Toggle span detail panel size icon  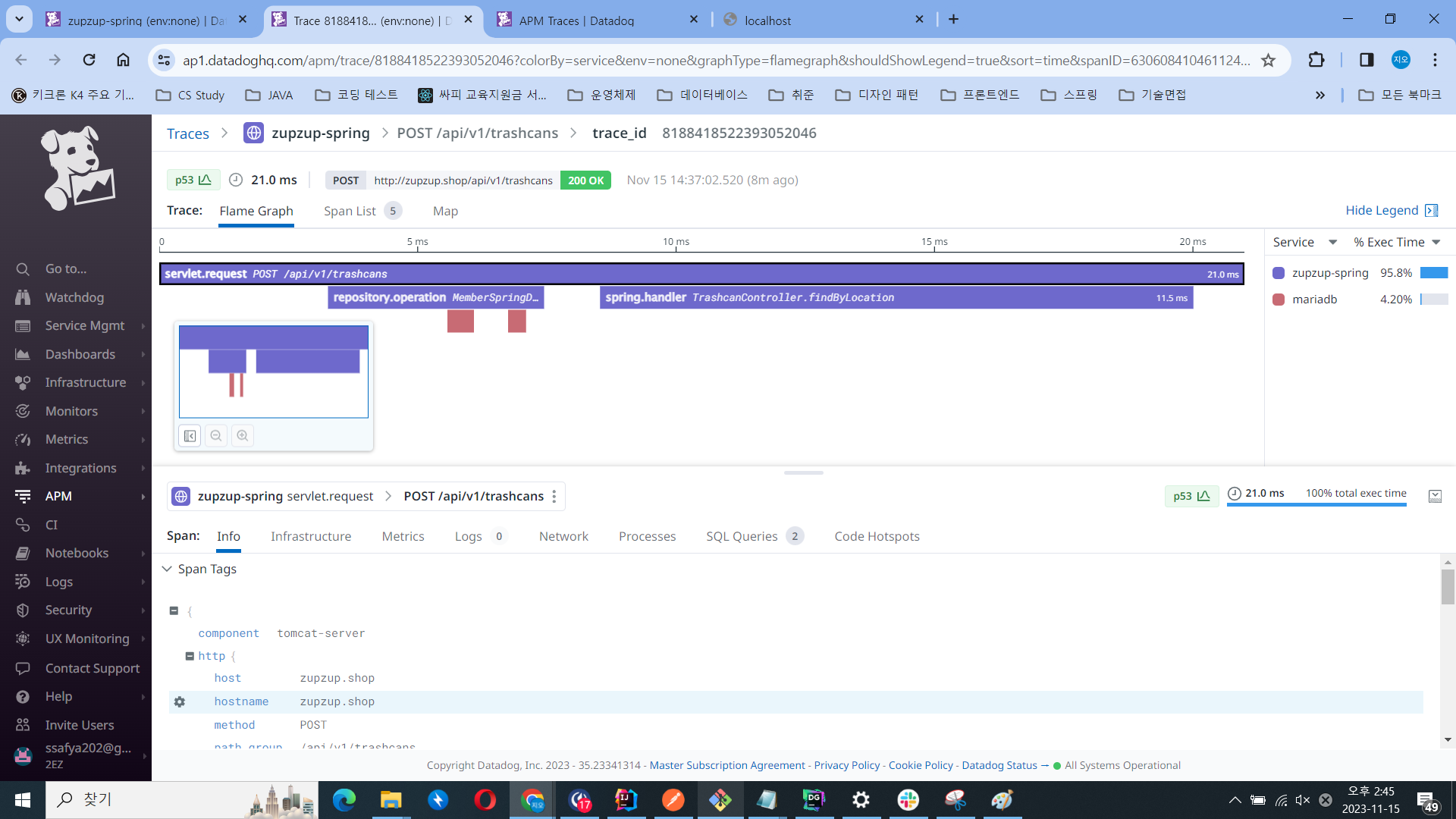click(1435, 496)
